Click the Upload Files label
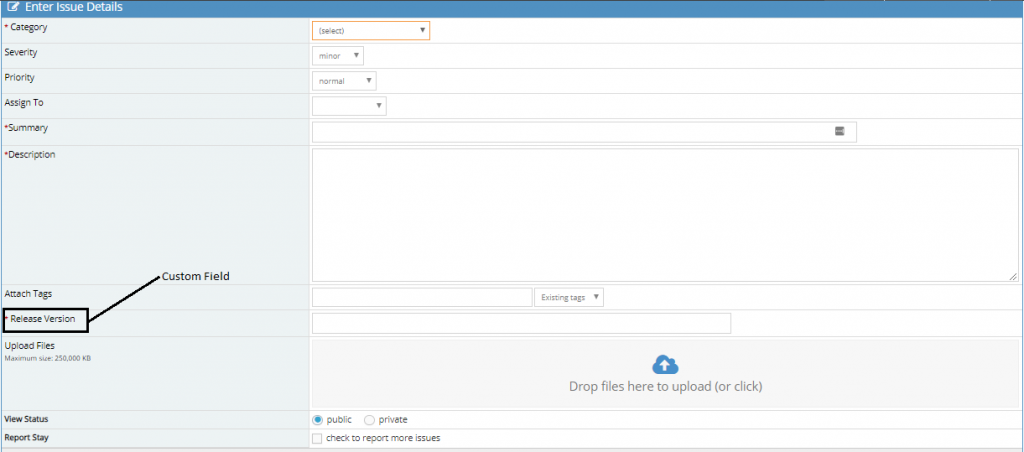Screen dimensions: 1024x452 (30, 346)
